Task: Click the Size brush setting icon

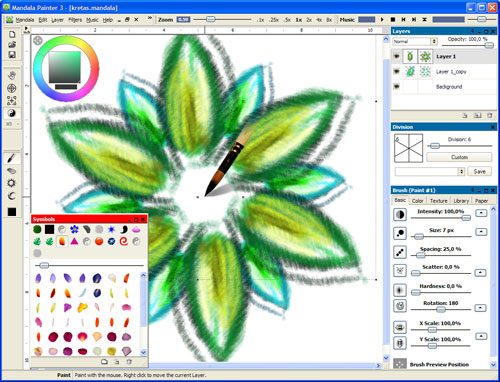Action: coord(400,233)
